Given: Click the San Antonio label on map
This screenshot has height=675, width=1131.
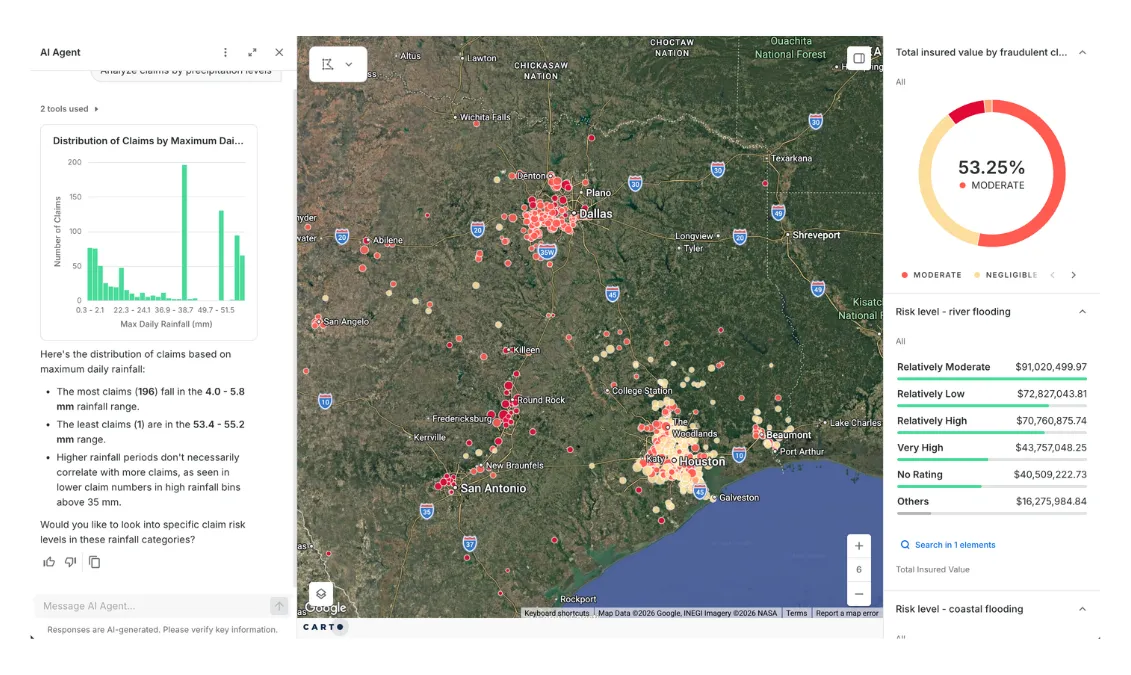Looking at the screenshot, I should click(493, 488).
